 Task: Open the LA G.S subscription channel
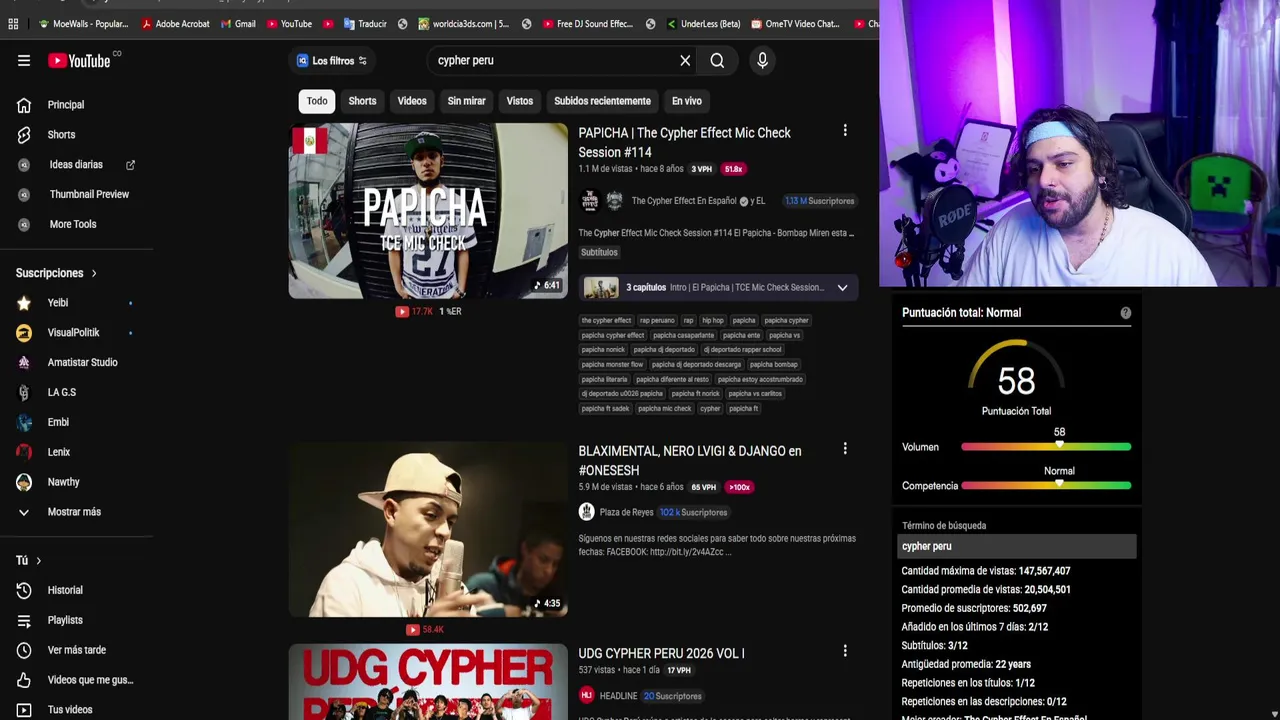pos(62,393)
